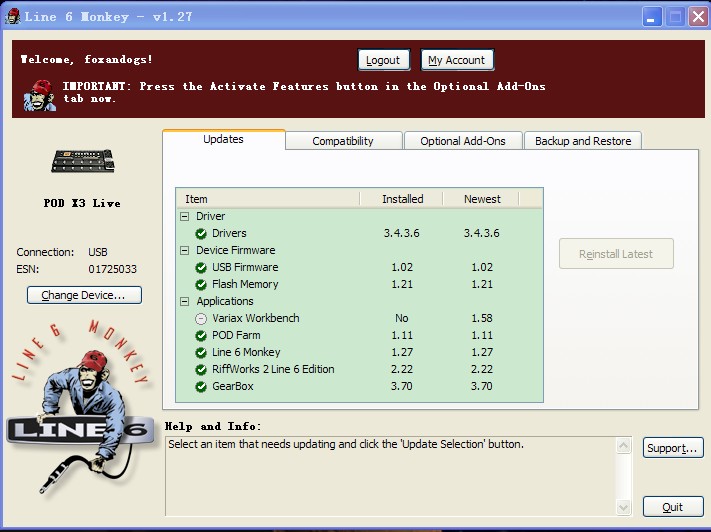711x532 pixels.
Task: Click the Change Device button
Action: click(84, 295)
